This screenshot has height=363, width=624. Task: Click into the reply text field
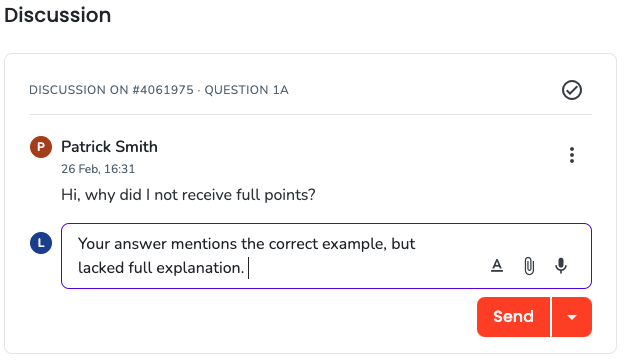(x=326, y=256)
